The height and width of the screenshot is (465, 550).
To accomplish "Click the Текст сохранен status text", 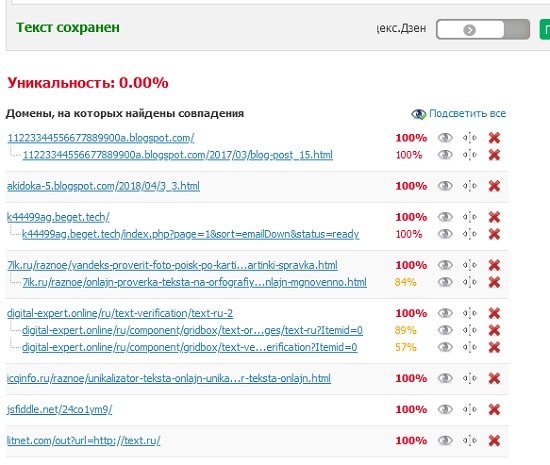I will pyautogui.click(x=68, y=27).
